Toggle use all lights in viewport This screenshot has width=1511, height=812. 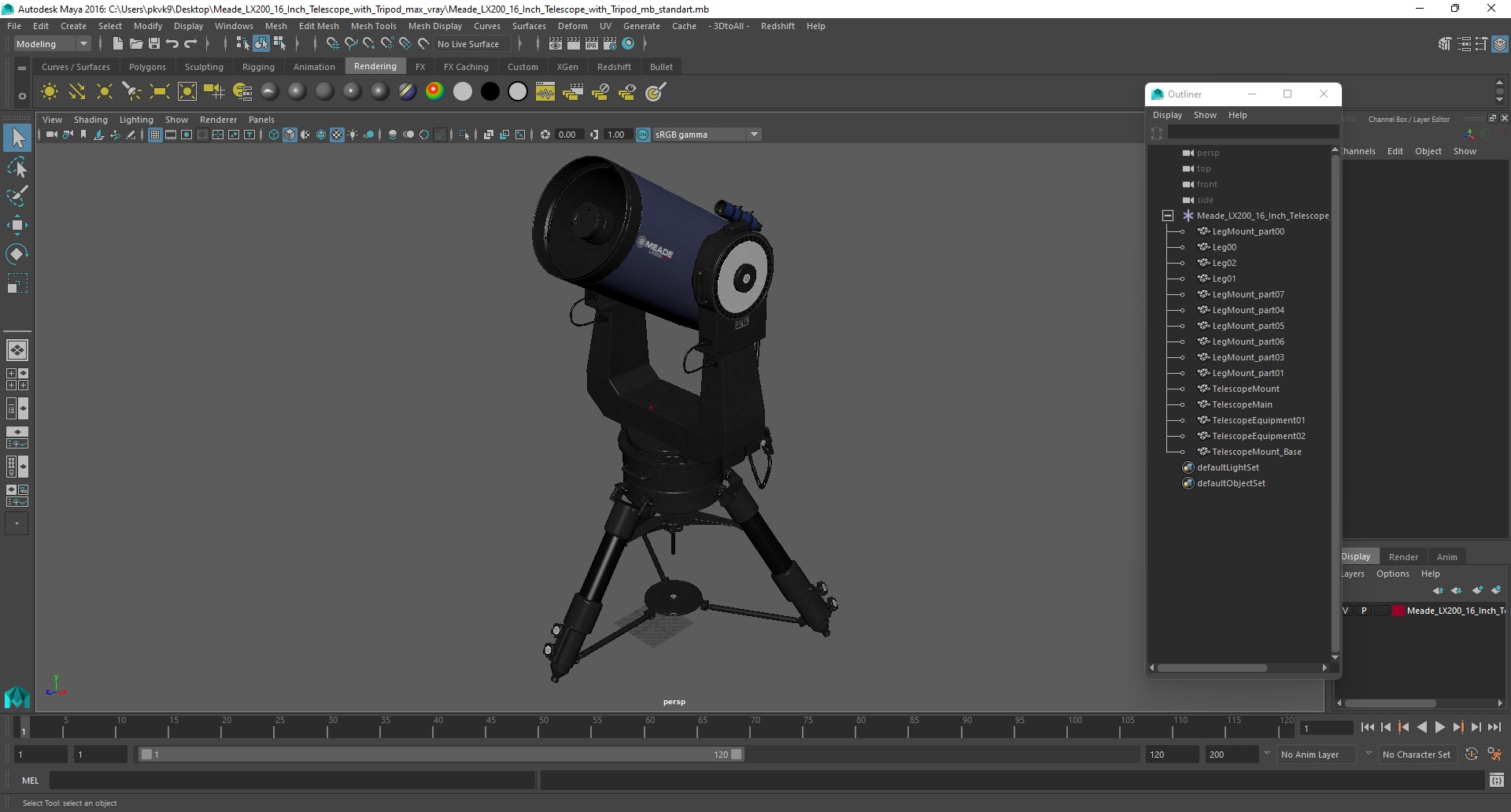point(353,135)
